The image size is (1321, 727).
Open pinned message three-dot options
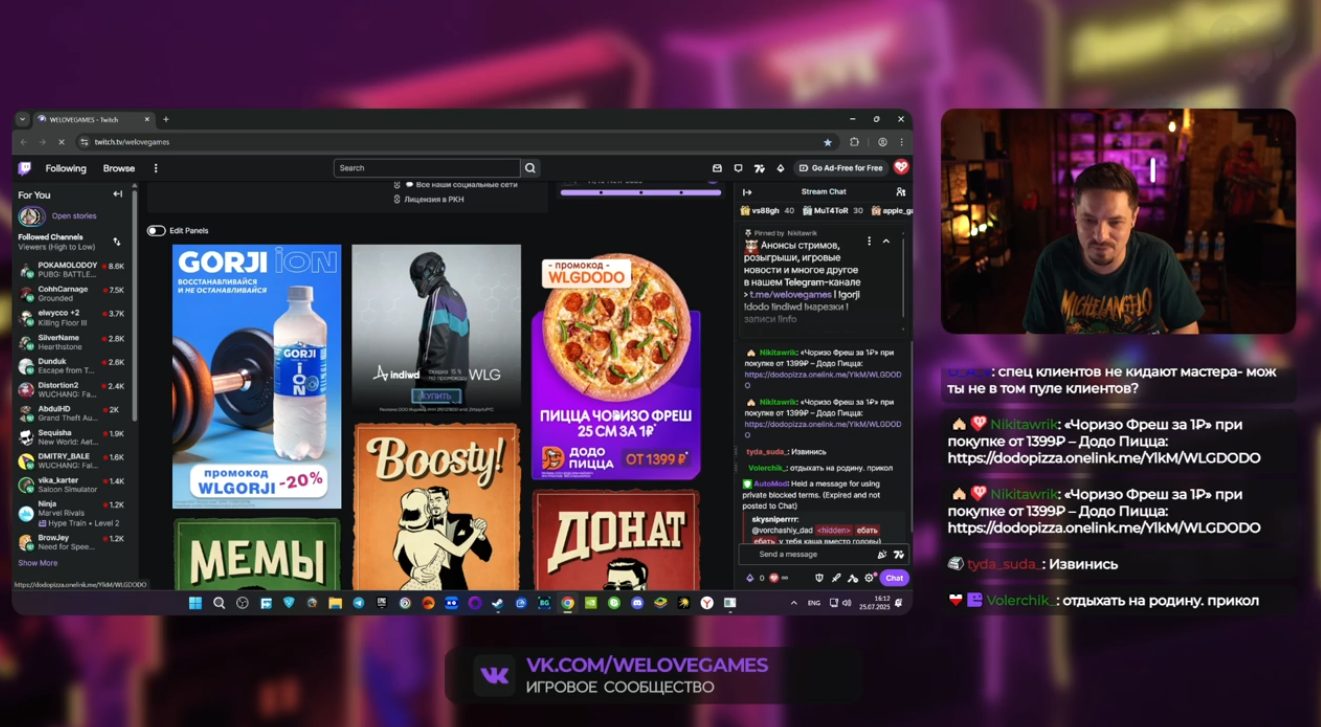pos(869,241)
